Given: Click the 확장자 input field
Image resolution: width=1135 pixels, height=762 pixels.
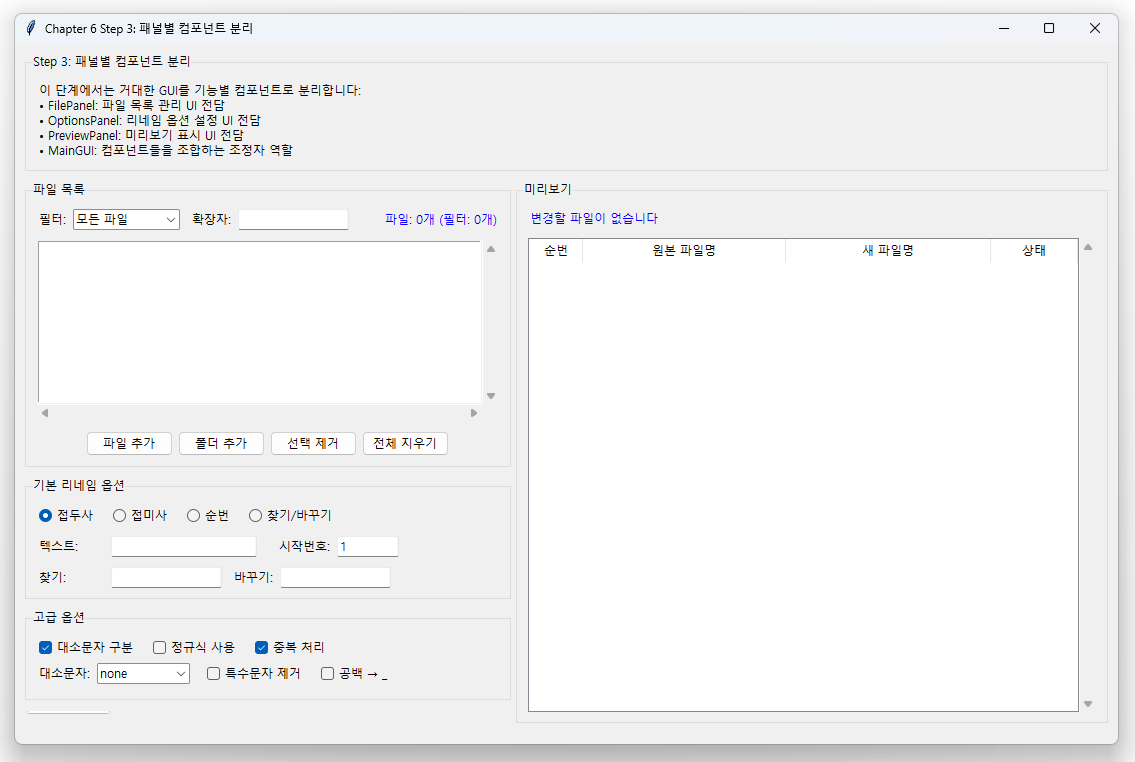Looking at the screenshot, I should tap(293, 219).
